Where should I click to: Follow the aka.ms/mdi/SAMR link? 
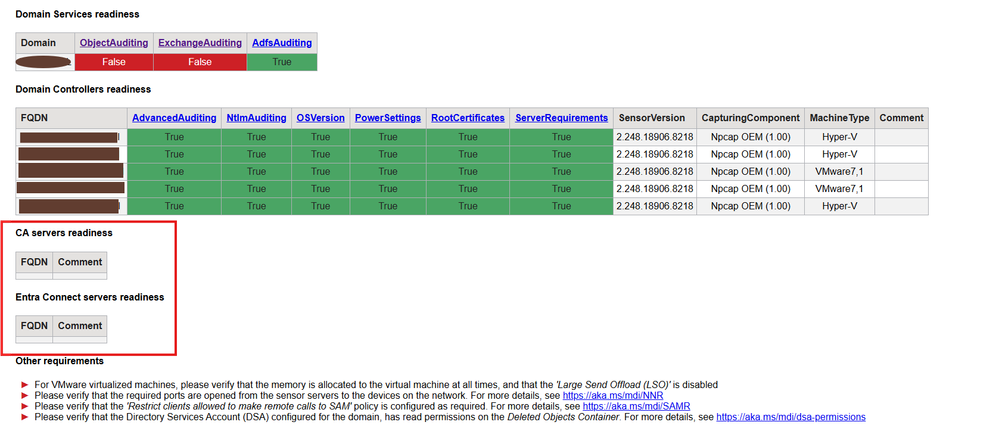(636, 406)
